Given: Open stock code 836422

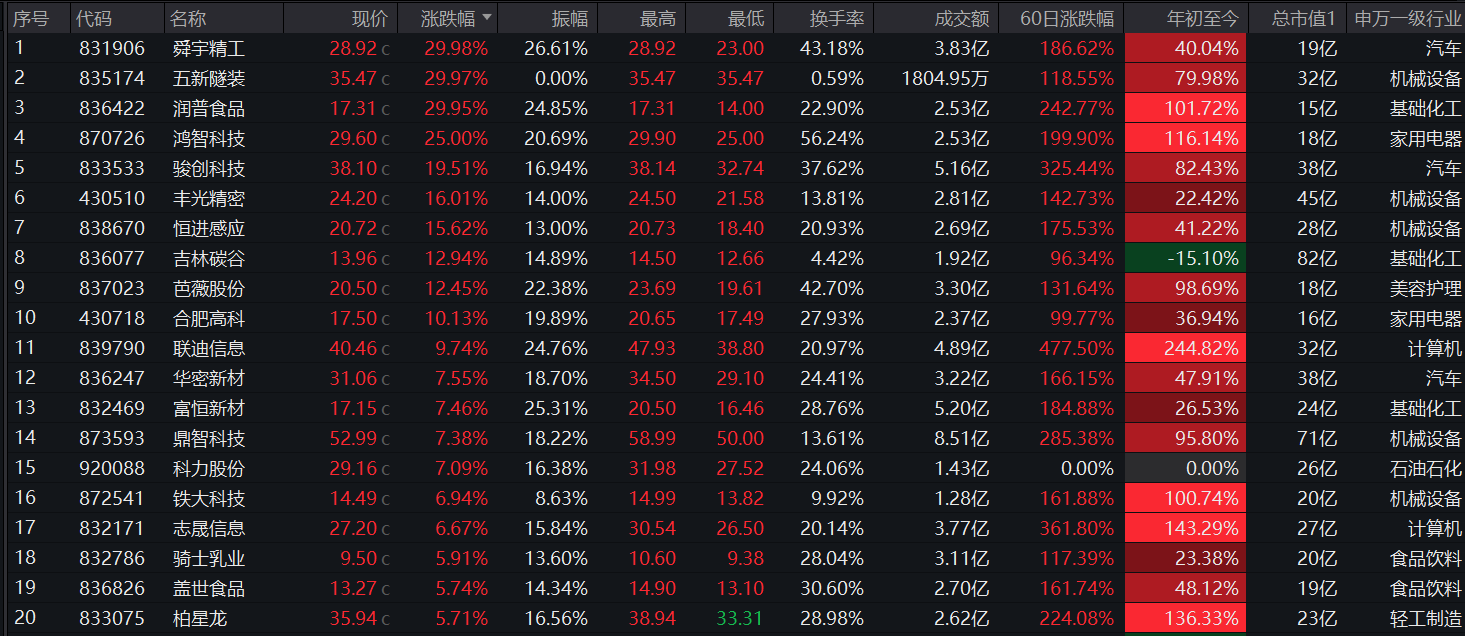Looking at the screenshot, I should [x=111, y=109].
